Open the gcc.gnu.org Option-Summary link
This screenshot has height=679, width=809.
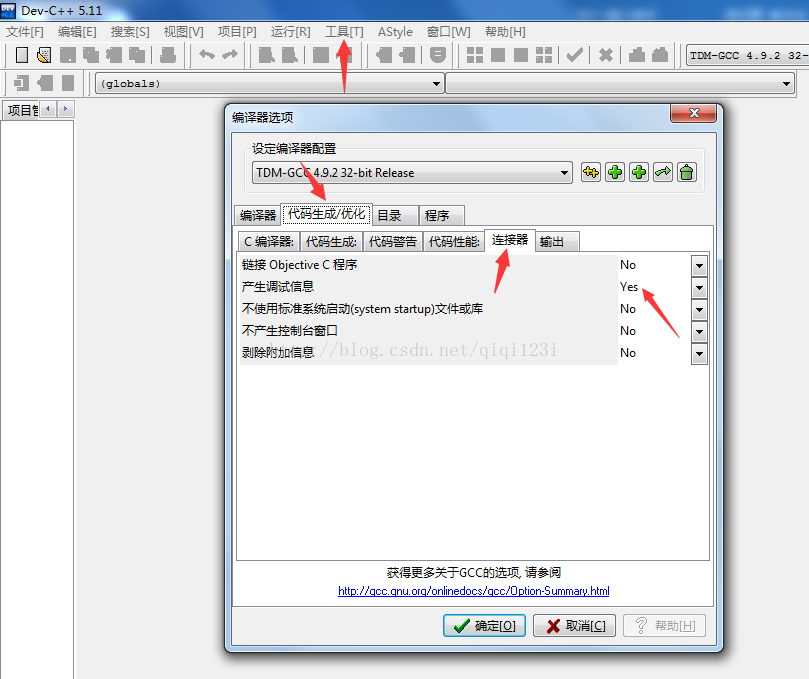[x=474, y=591]
